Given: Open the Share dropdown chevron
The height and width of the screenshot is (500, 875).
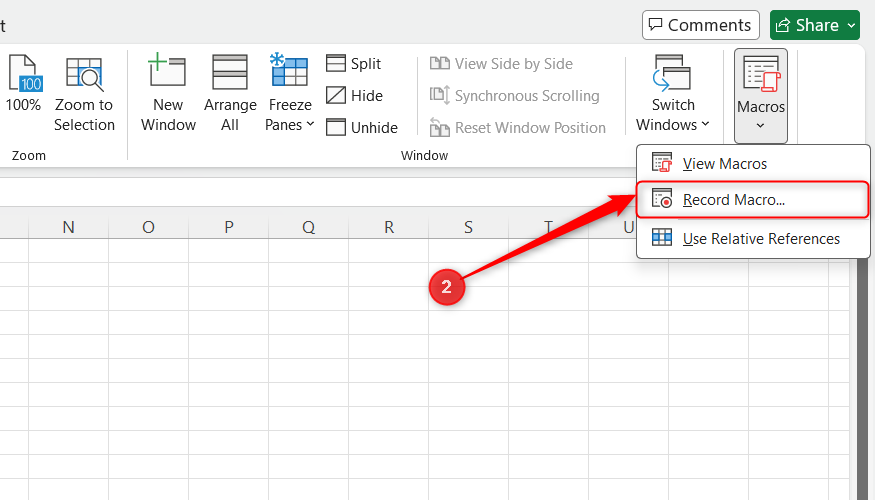Looking at the screenshot, I should [852, 25].
